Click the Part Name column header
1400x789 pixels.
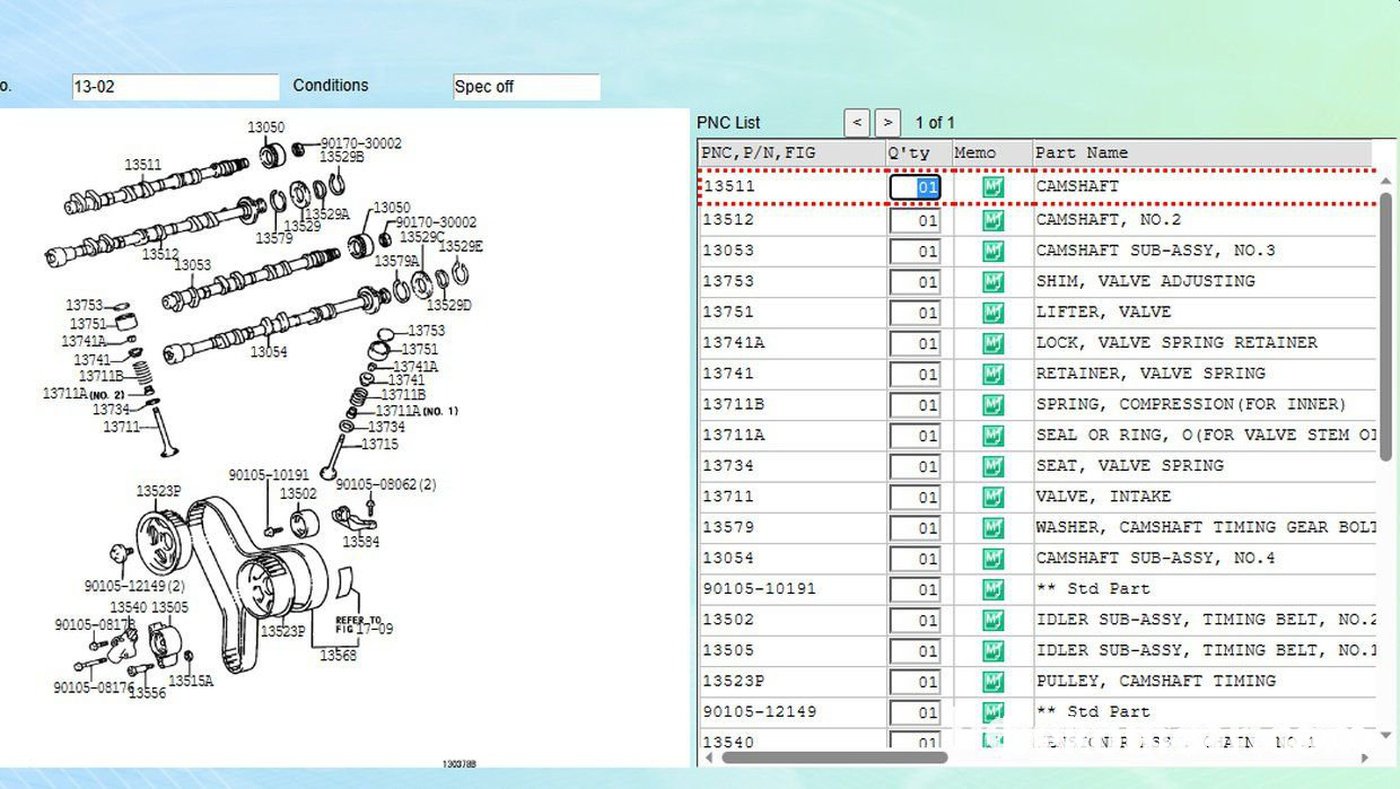(x=1203, y=153)
